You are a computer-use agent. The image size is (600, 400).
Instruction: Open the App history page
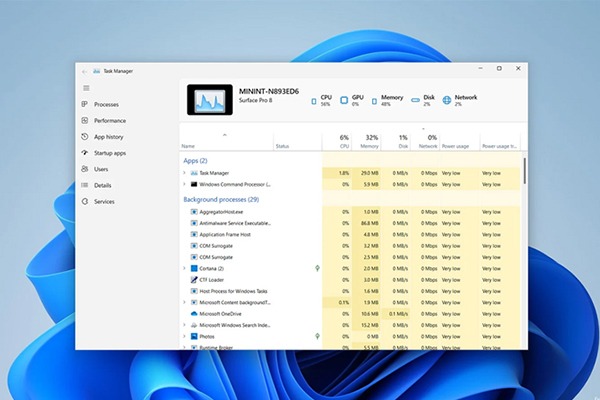tap(109, 137)
